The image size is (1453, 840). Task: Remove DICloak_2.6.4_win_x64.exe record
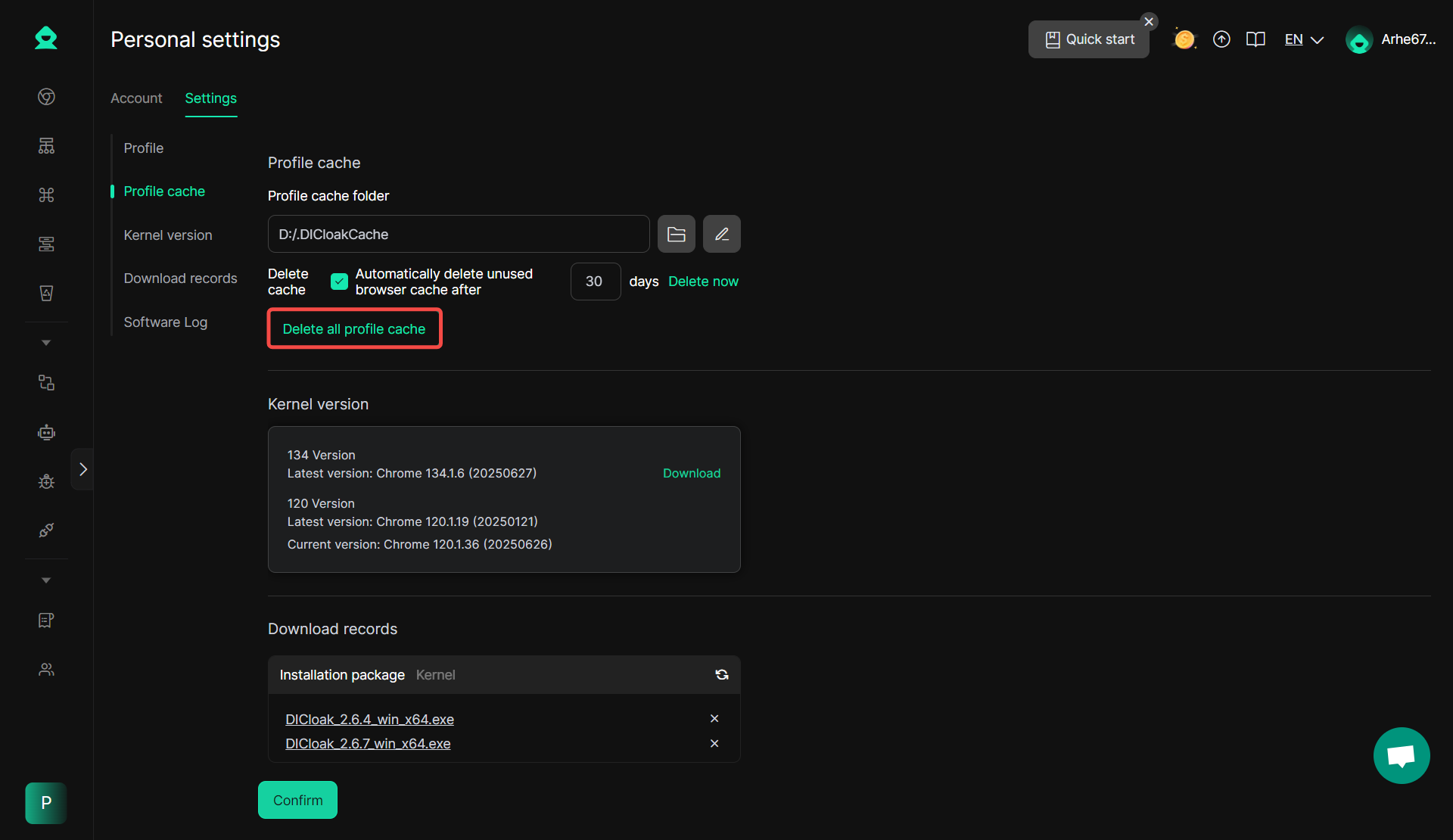pyautogui.click(x=714, y=718)
